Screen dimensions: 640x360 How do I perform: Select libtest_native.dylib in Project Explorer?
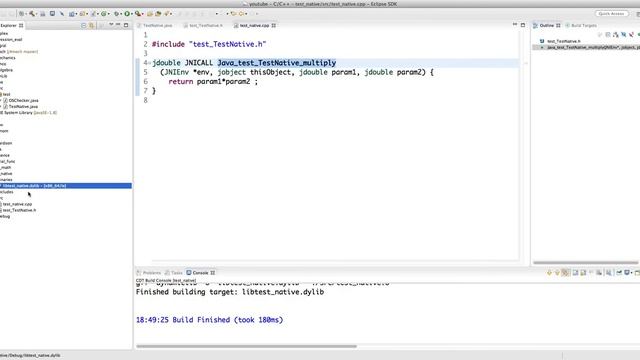pos(66,186)
